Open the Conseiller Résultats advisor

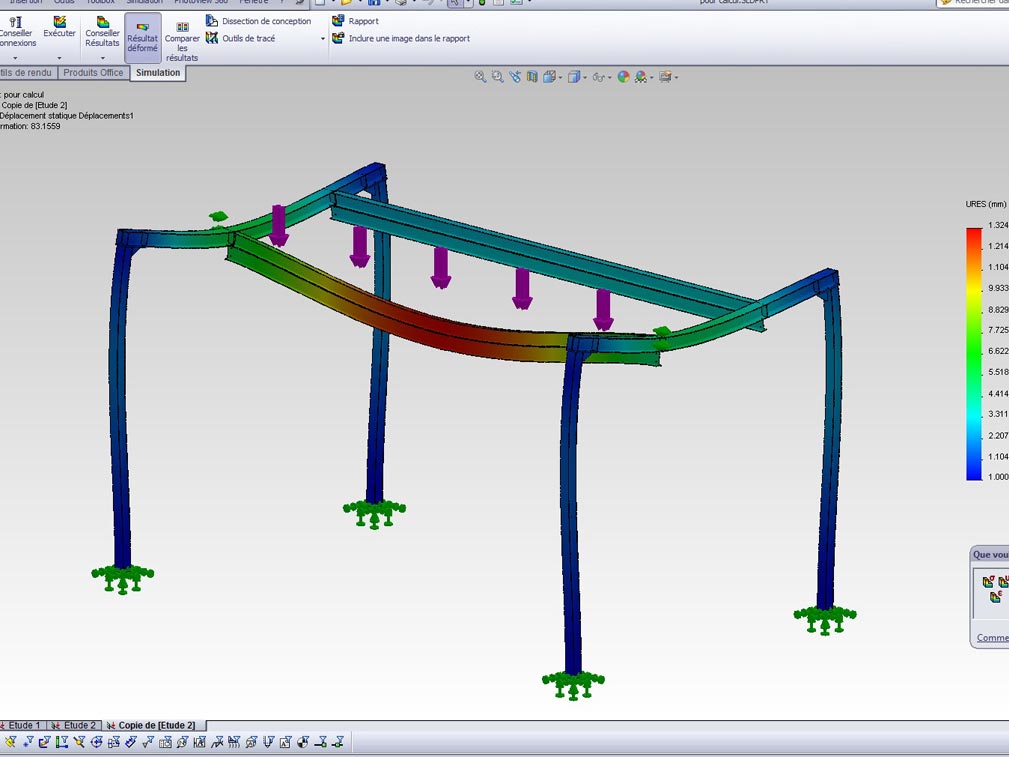point(102,32)
